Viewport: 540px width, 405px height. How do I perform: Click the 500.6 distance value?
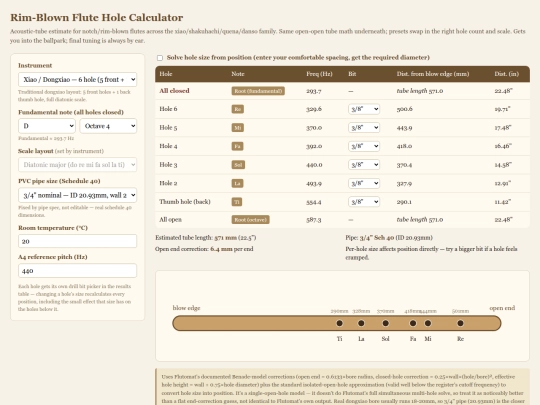404,109
